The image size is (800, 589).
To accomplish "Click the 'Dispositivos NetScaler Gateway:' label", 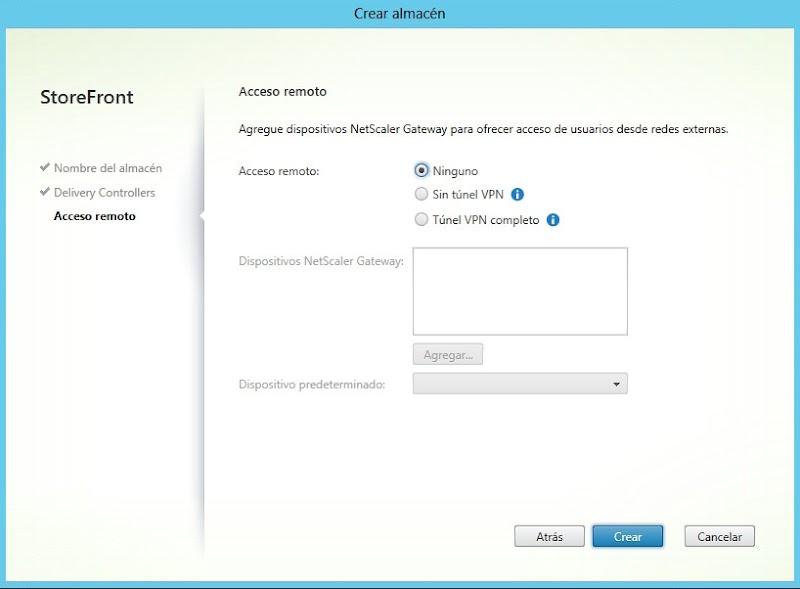I will pyautogui.click(x=321, y=261).
